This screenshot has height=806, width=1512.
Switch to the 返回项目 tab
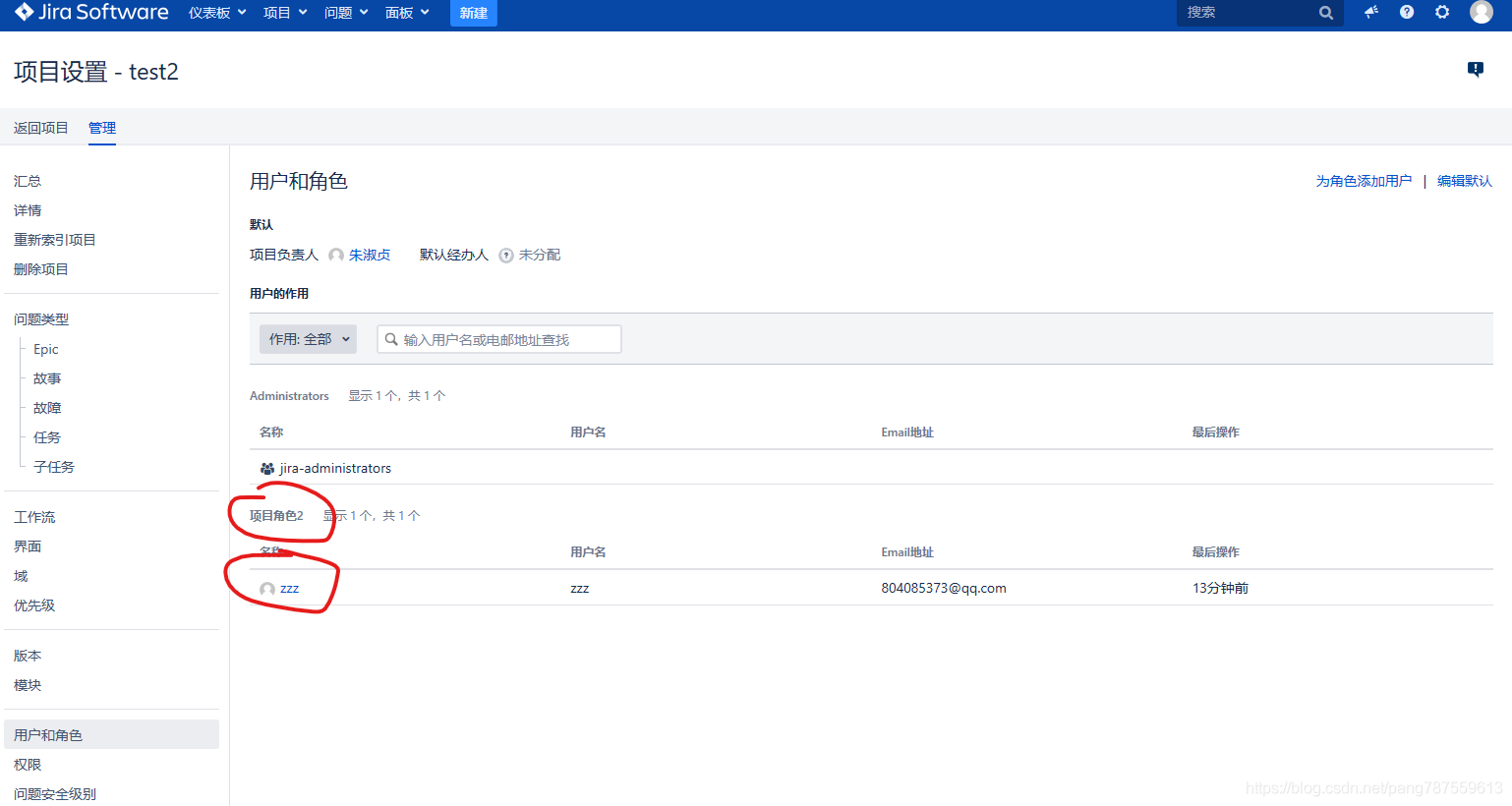coord(41,128)
